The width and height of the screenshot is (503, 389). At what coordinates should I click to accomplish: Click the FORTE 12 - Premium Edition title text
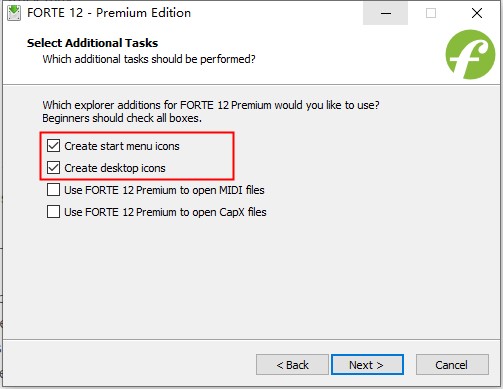(109, 13)
